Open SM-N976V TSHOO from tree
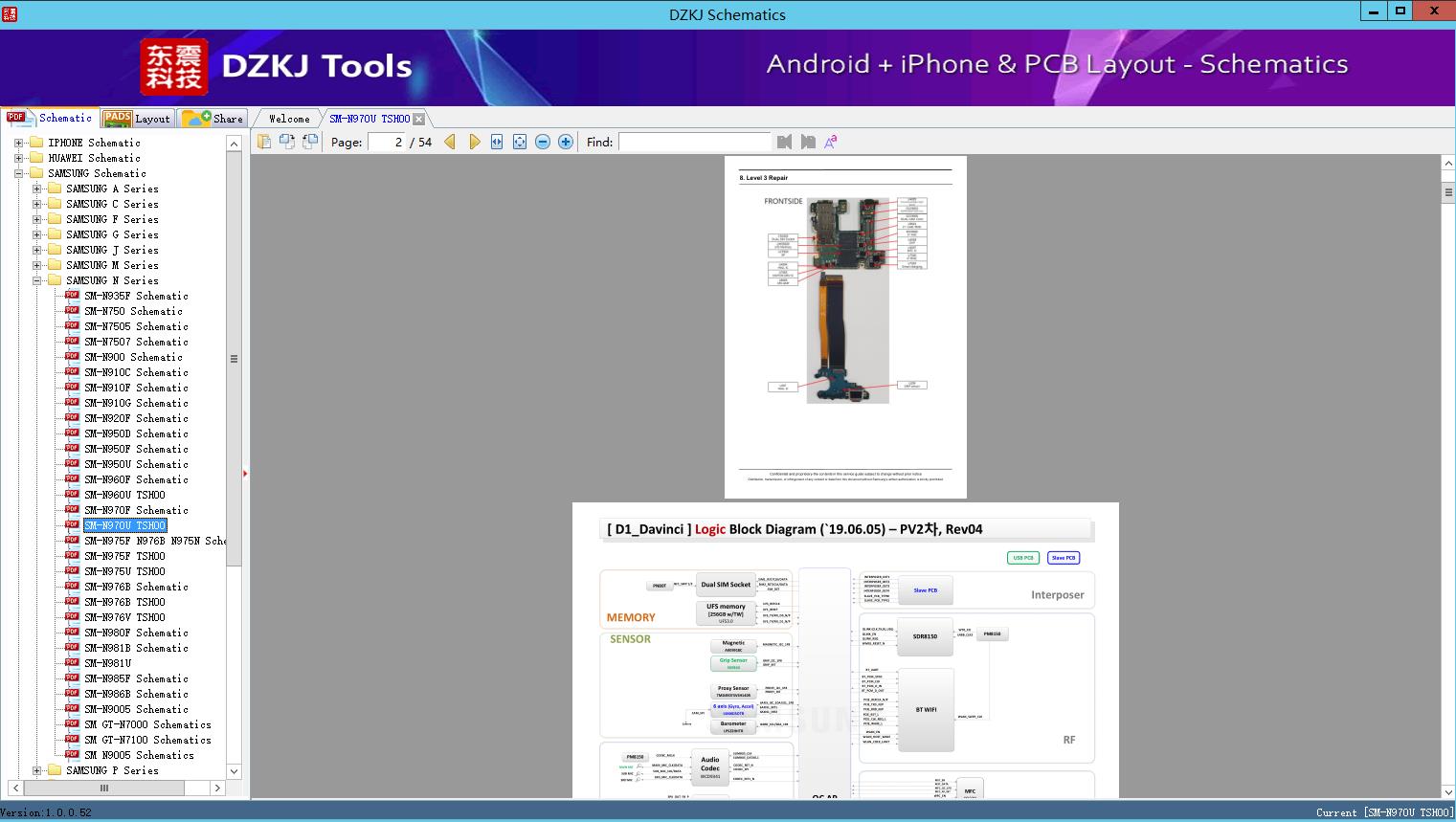 pyautogui.click(x=124, y=617)
